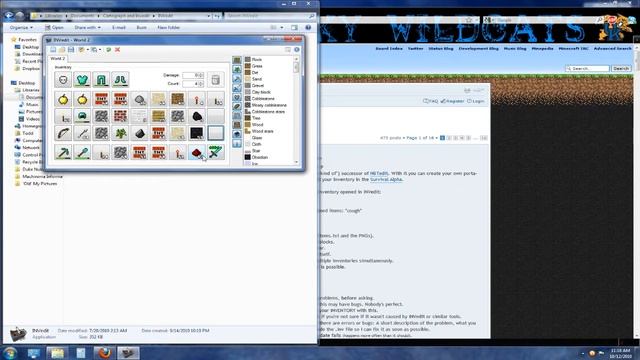Open the blue About icon in INVedit

coord(297,49)
